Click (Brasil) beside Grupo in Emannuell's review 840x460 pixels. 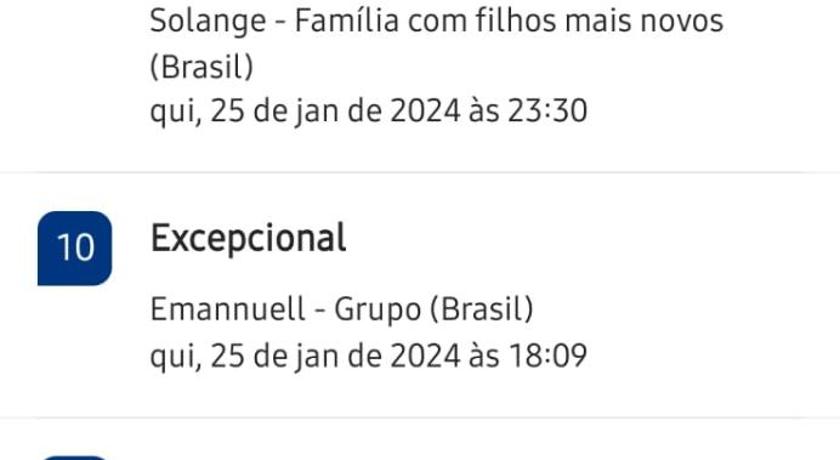481,310
